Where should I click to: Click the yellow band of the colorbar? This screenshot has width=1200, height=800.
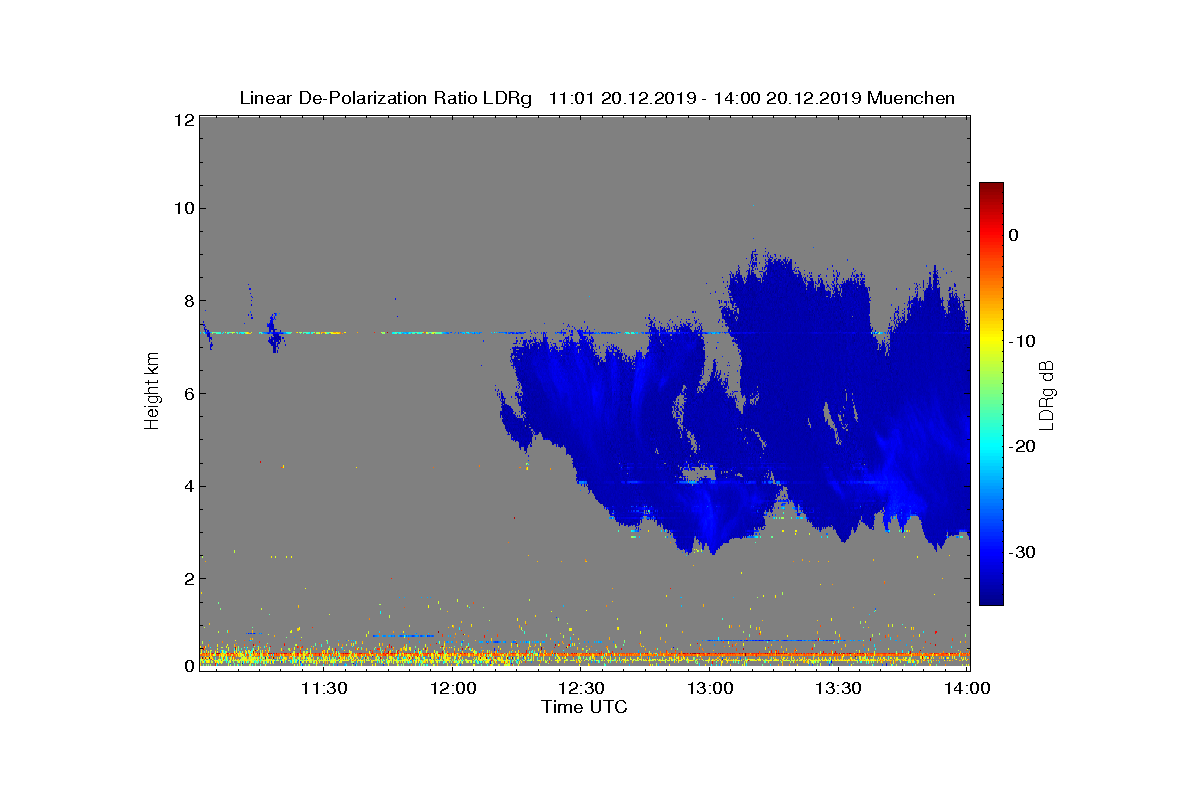991,340
